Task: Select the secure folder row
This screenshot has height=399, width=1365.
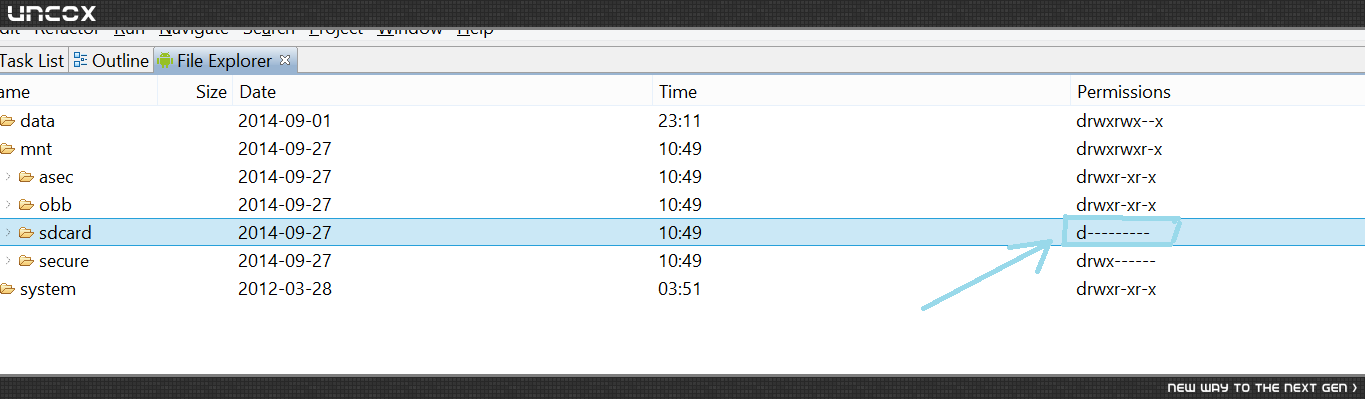Action: pos(682,261)
